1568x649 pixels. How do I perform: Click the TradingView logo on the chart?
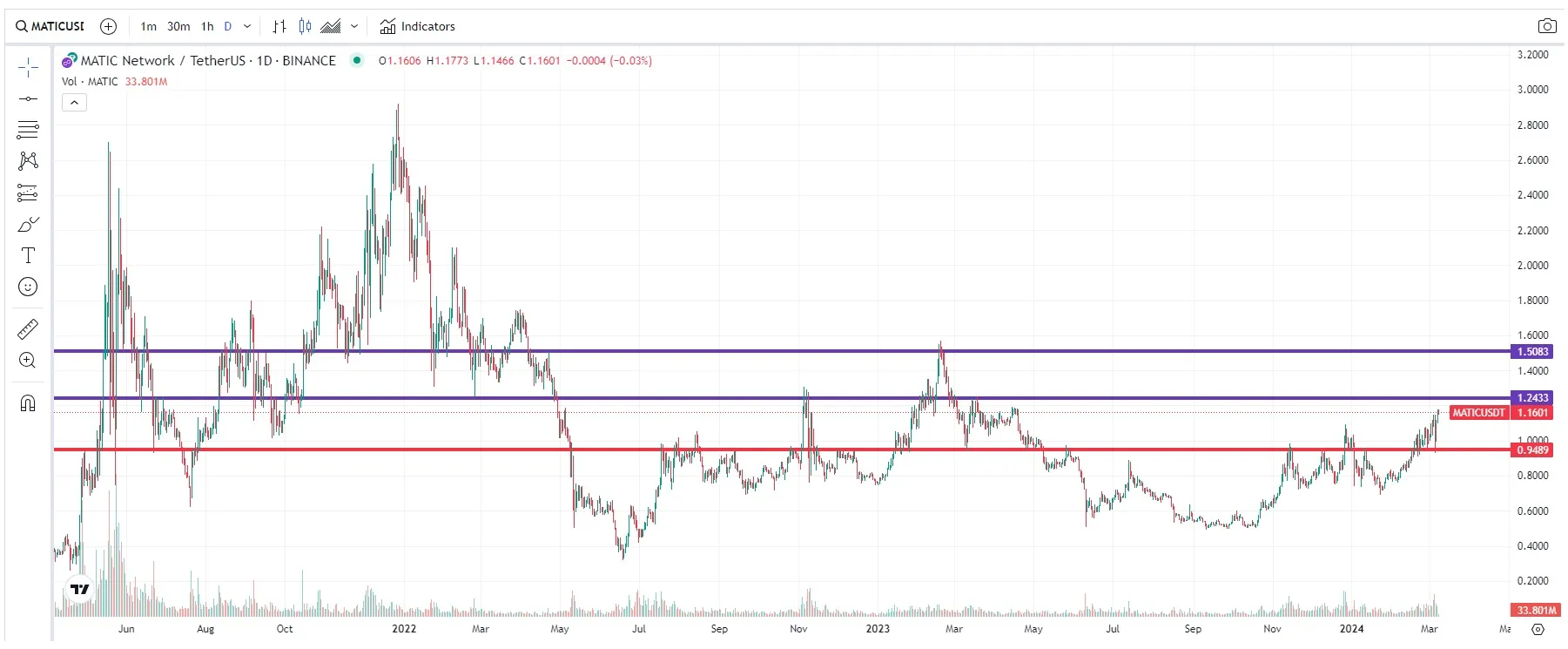(x=80, y=590)
